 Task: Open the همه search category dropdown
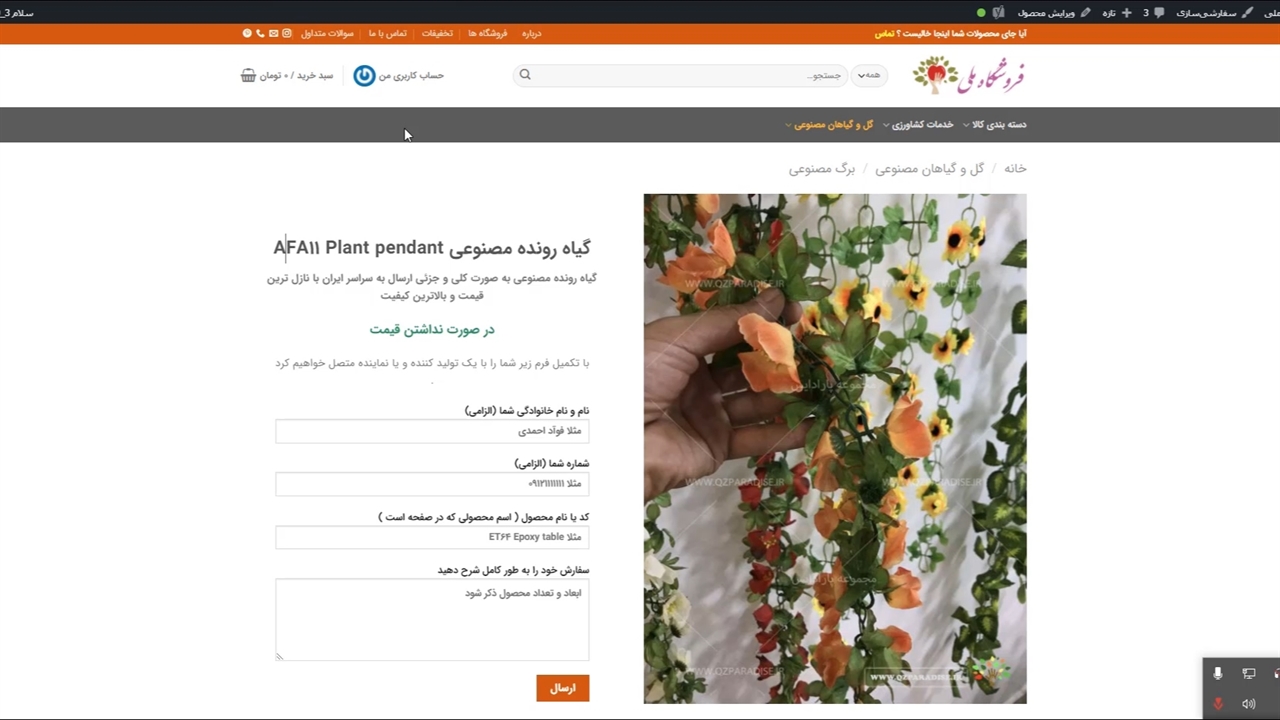[868, 75]
